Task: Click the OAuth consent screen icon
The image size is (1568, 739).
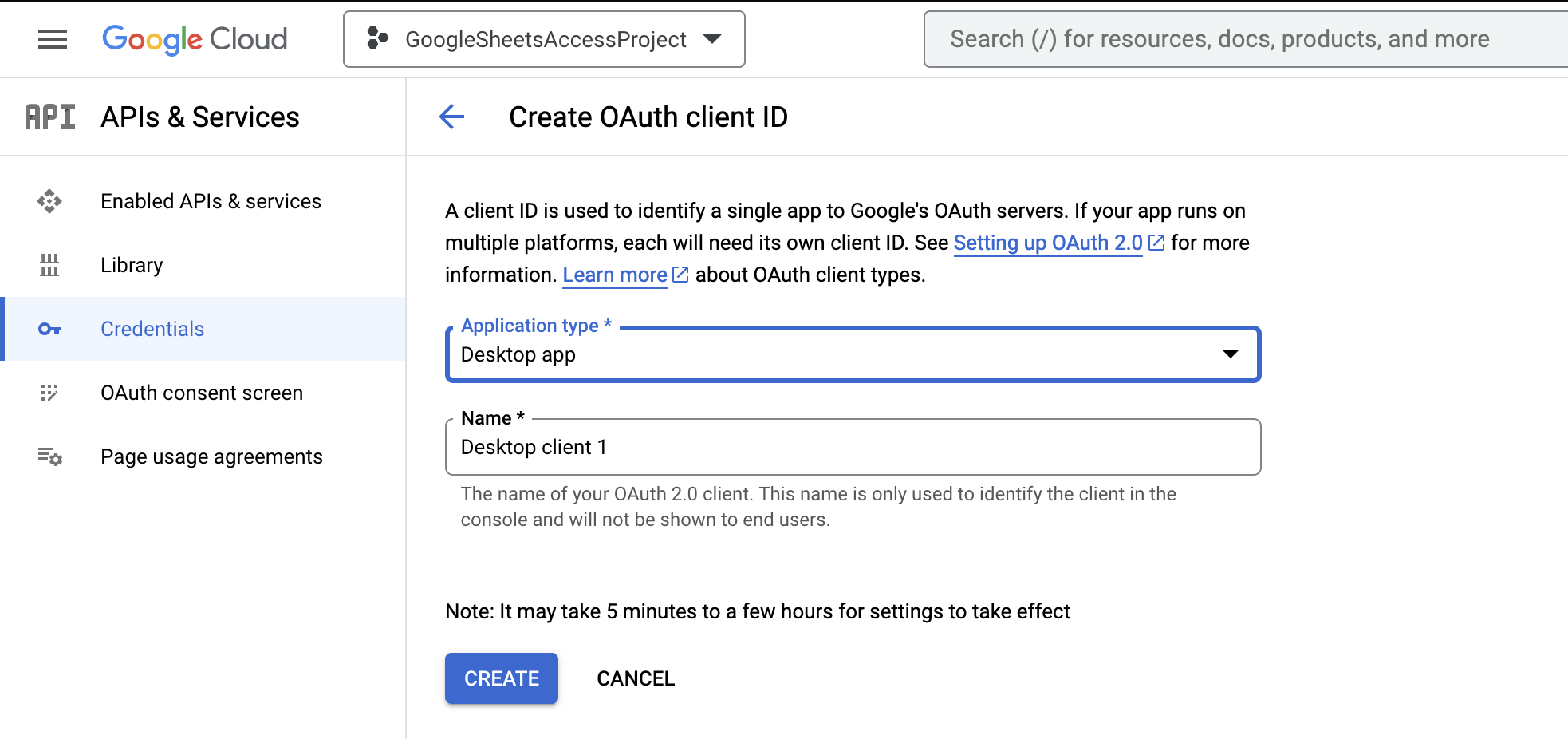Action: (x=49, y=393)
